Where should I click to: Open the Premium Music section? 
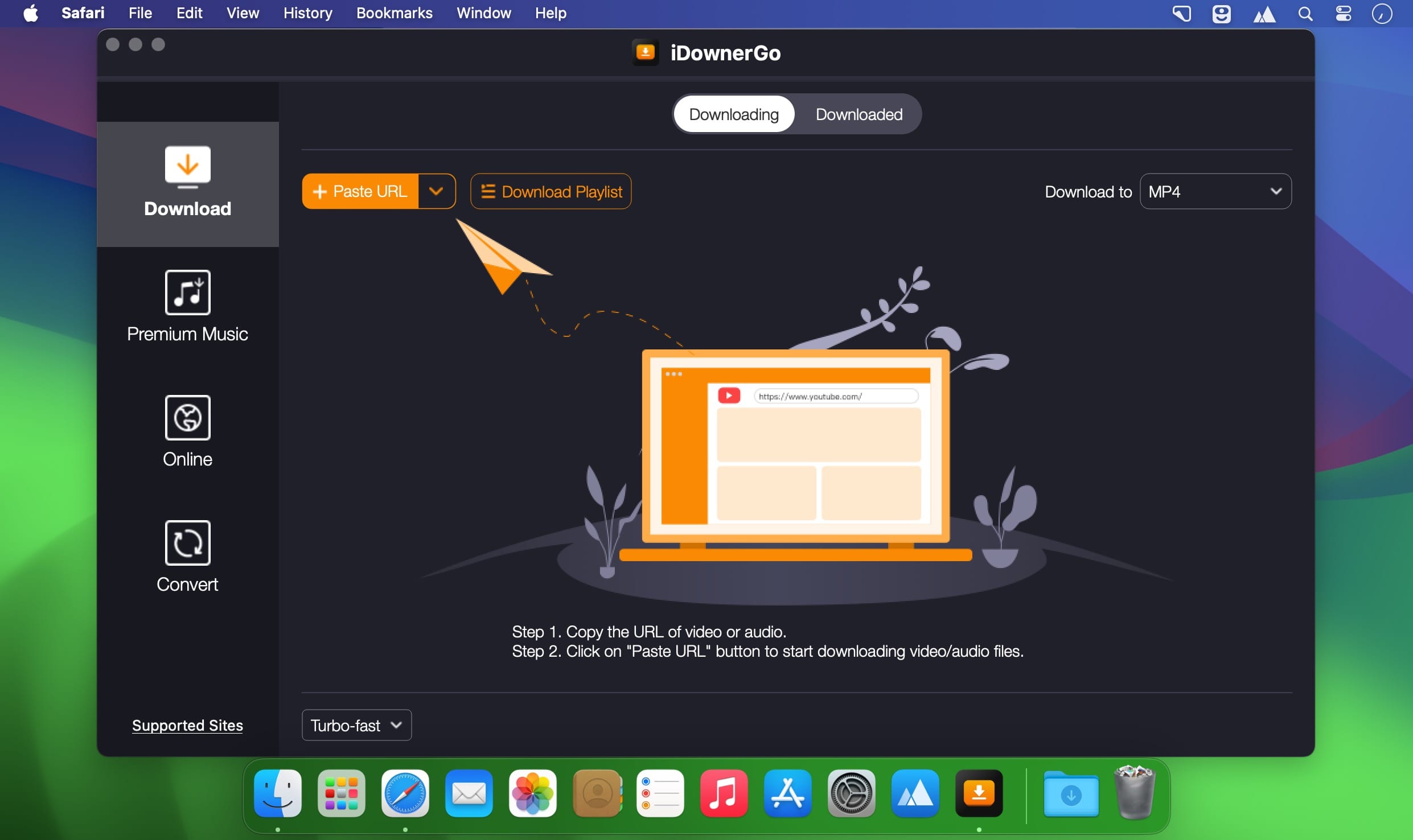[187, 307]
